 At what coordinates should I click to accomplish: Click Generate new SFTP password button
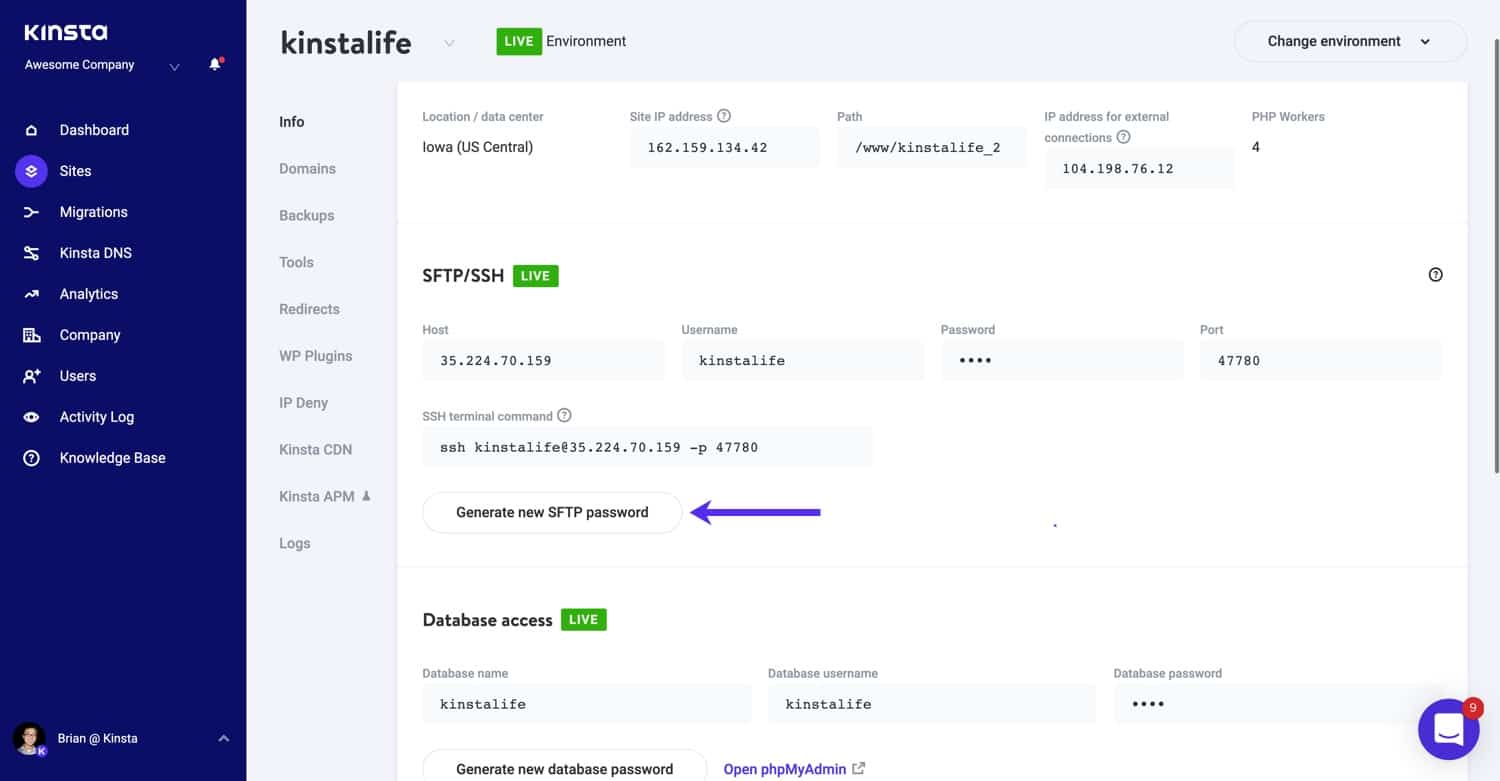coord(552,512)
